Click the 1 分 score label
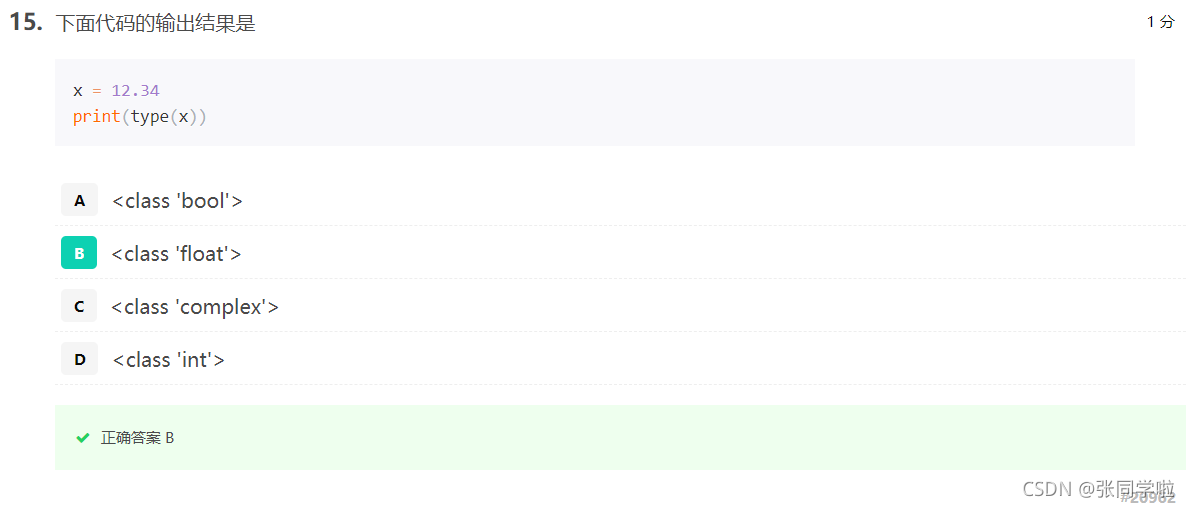This screenshot has width=1189, height=507. pyautogui.click(x=1160, y=22)
